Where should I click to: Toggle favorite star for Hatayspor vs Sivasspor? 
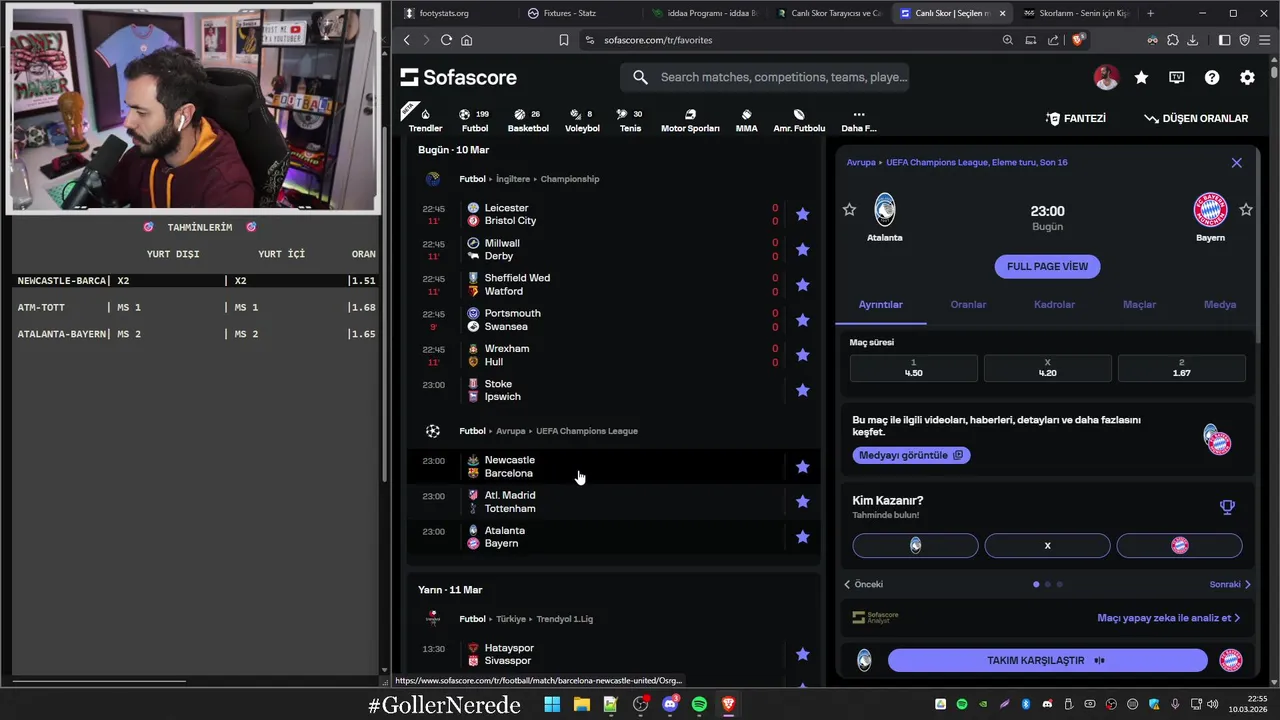[x=802, y=654]
